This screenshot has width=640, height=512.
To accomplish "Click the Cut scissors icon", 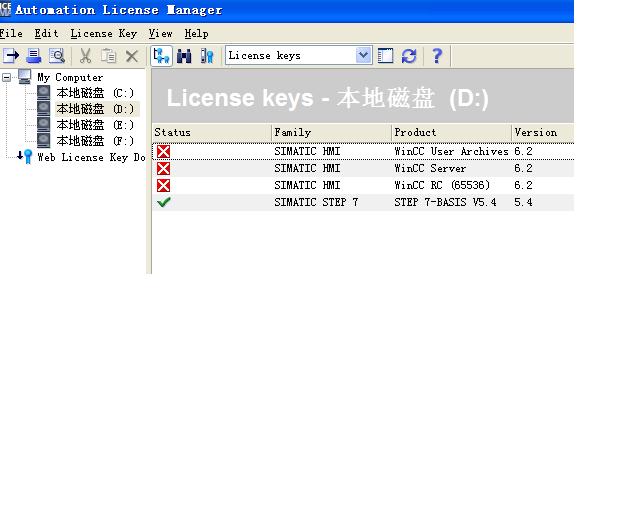I will [x=85, y=56].
